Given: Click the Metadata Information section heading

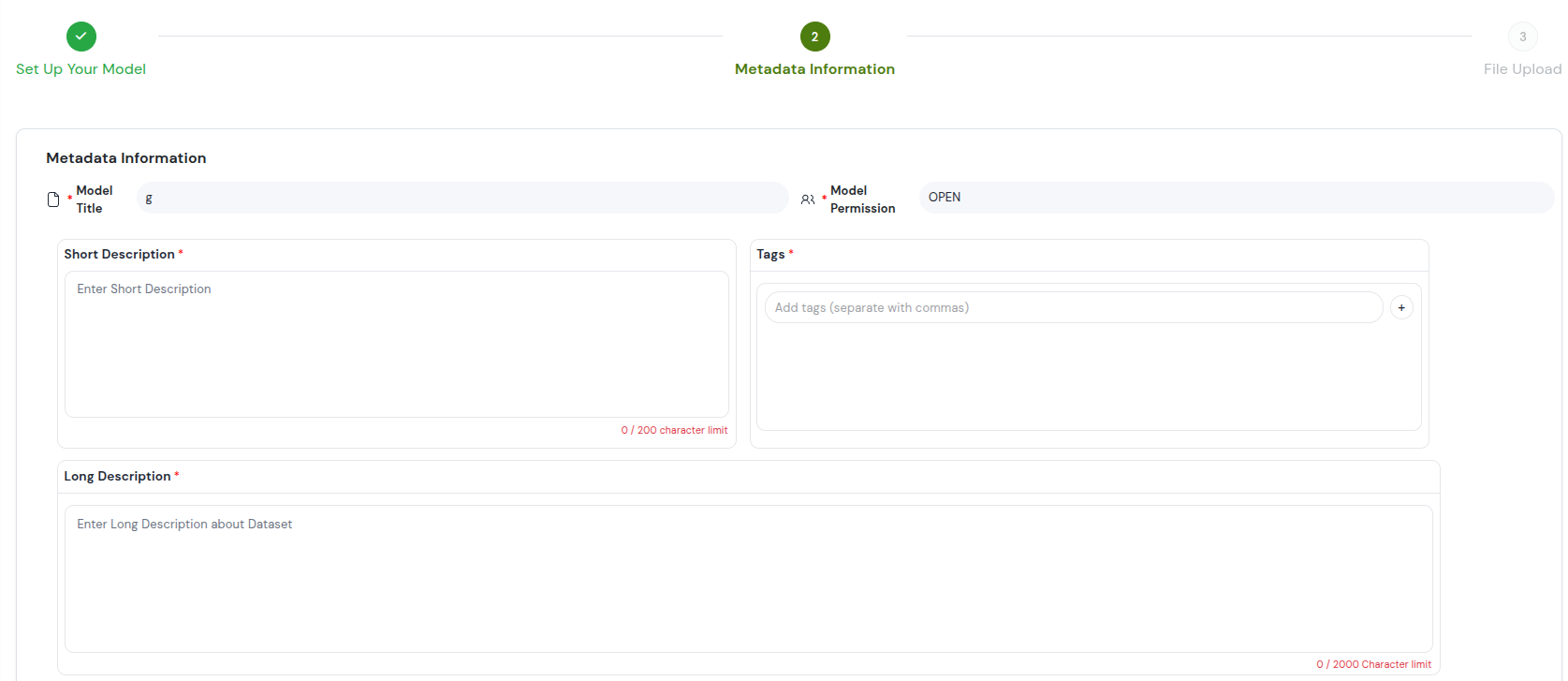Looking at the screenshot, I should (x=126, y=158).
